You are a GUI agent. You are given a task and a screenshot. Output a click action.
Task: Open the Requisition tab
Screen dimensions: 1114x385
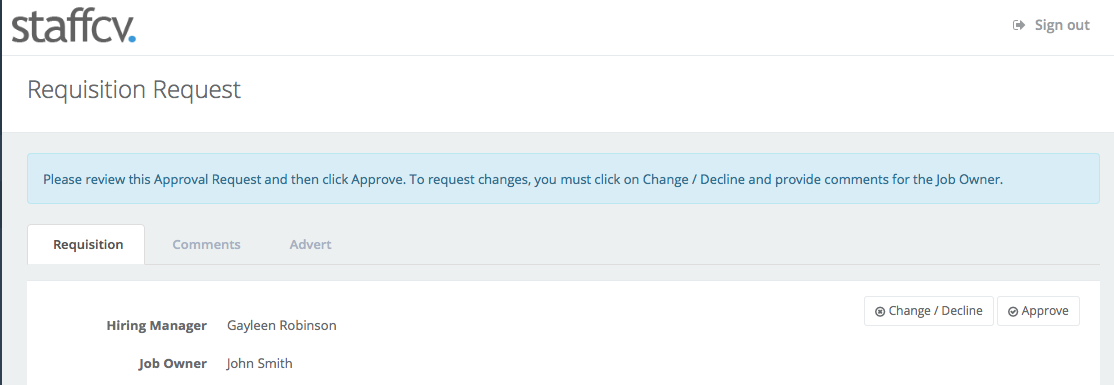(x=88, y=244)
